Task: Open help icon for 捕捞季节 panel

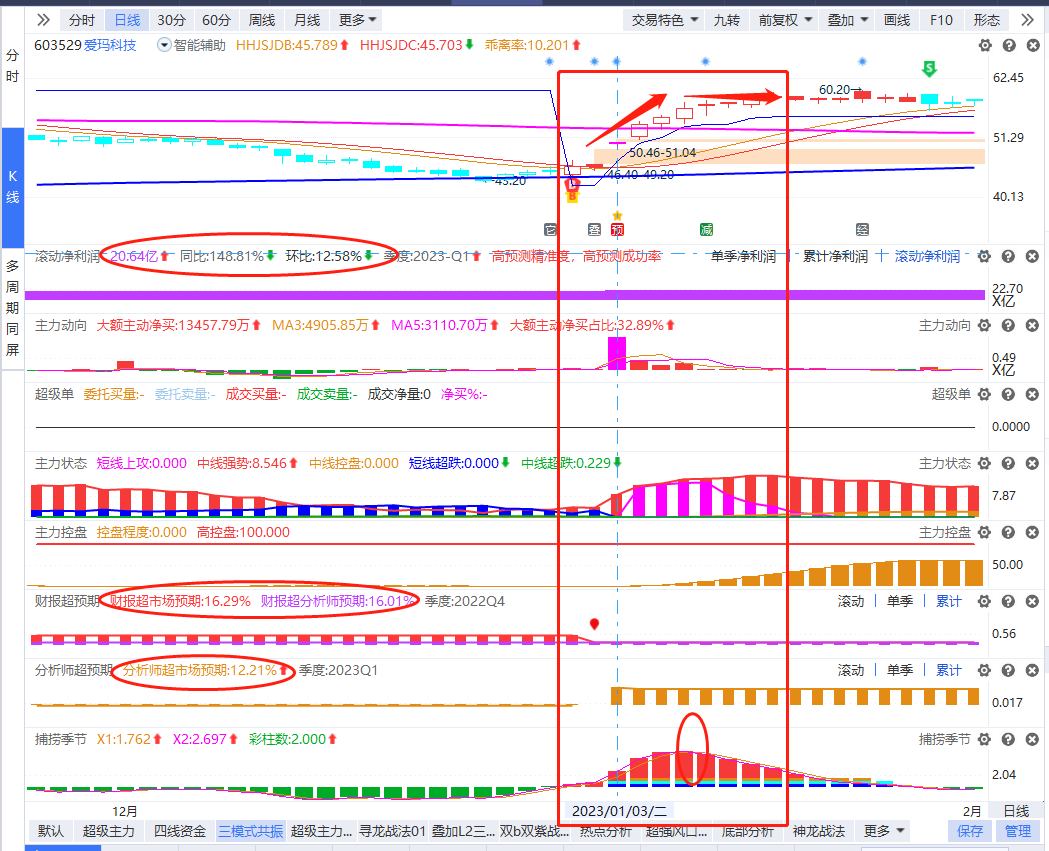Action: pos(1008,739)
